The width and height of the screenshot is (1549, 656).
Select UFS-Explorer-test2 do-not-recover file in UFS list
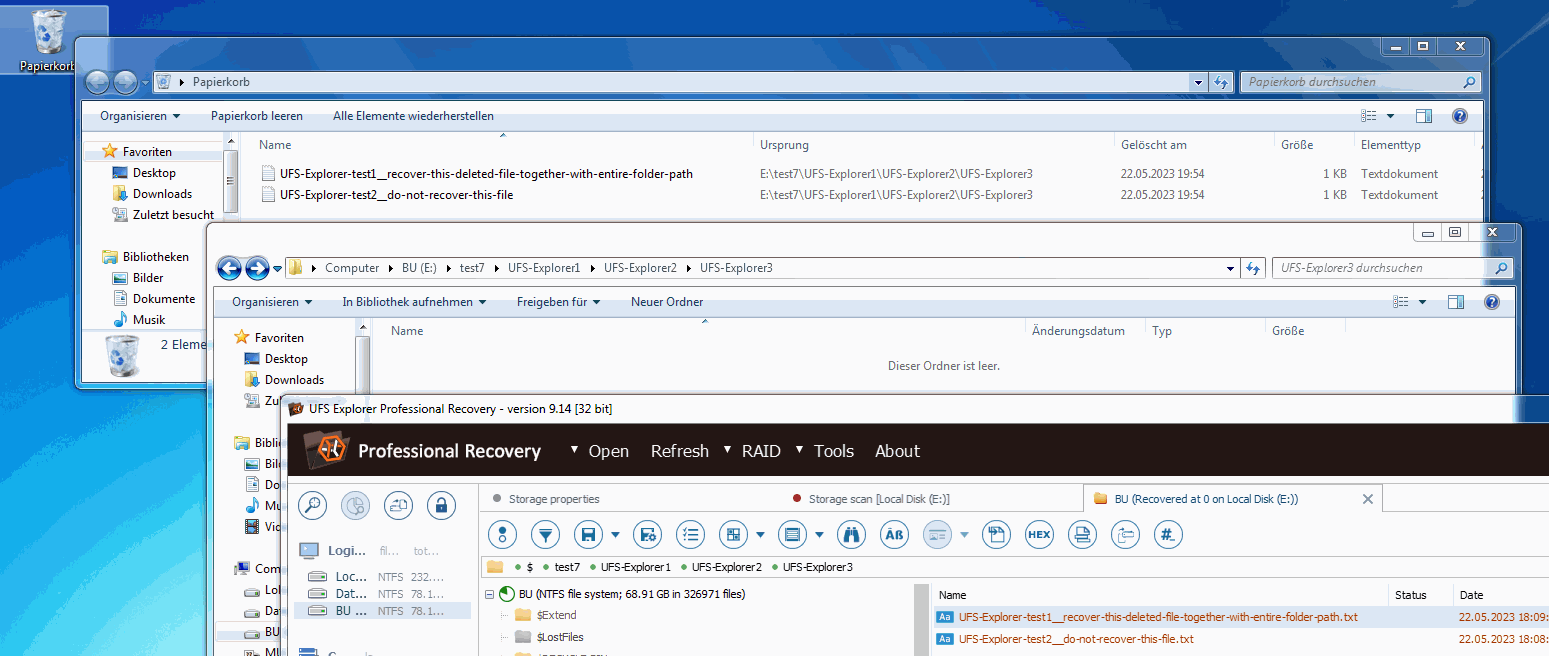point(1076,639)
